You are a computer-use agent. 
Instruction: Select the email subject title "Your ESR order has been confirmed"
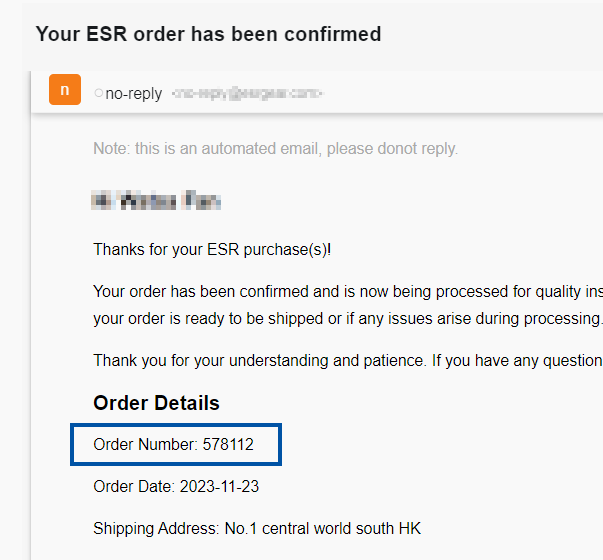coord(208,34)
